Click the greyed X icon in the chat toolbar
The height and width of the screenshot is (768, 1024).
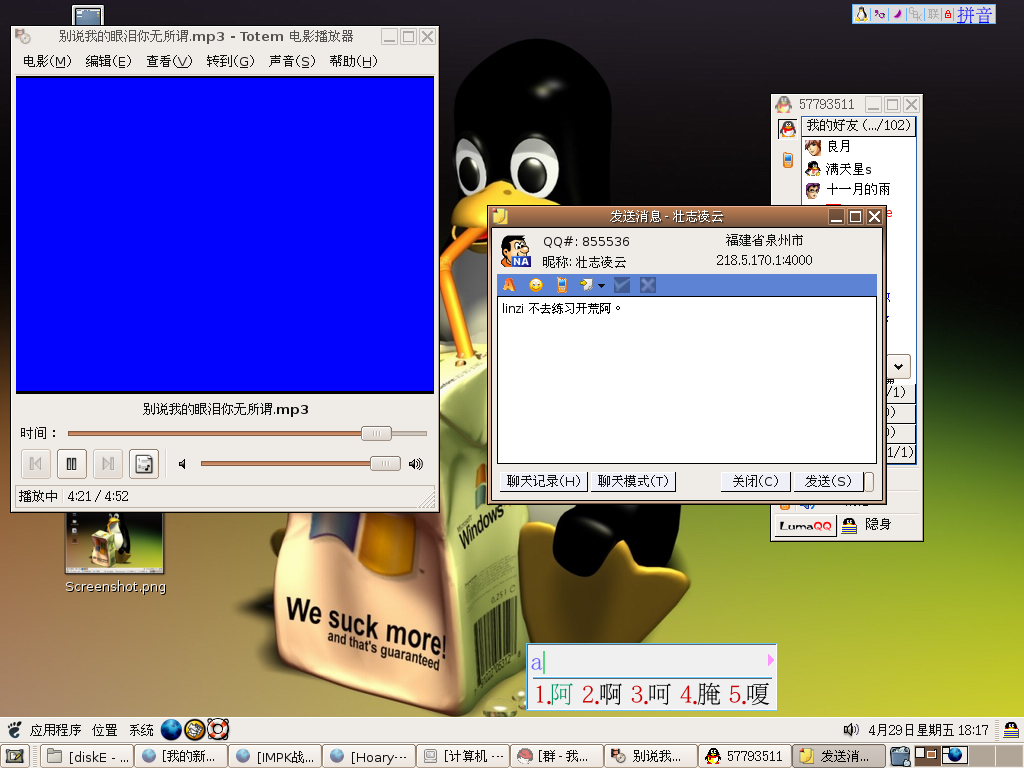[648, 285]
